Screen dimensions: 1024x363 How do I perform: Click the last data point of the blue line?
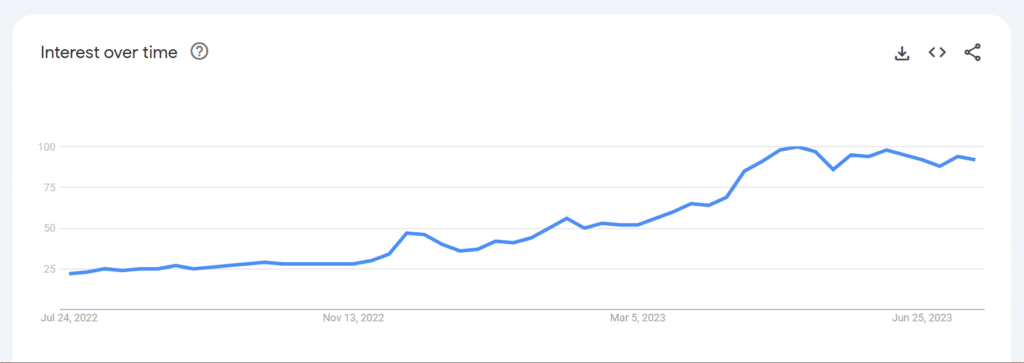(974, 159)
